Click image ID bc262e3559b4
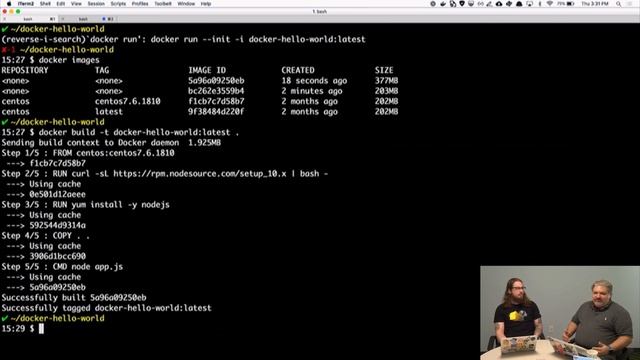The height and width of the screenshot is (360, 640). [x=216, y=91]
